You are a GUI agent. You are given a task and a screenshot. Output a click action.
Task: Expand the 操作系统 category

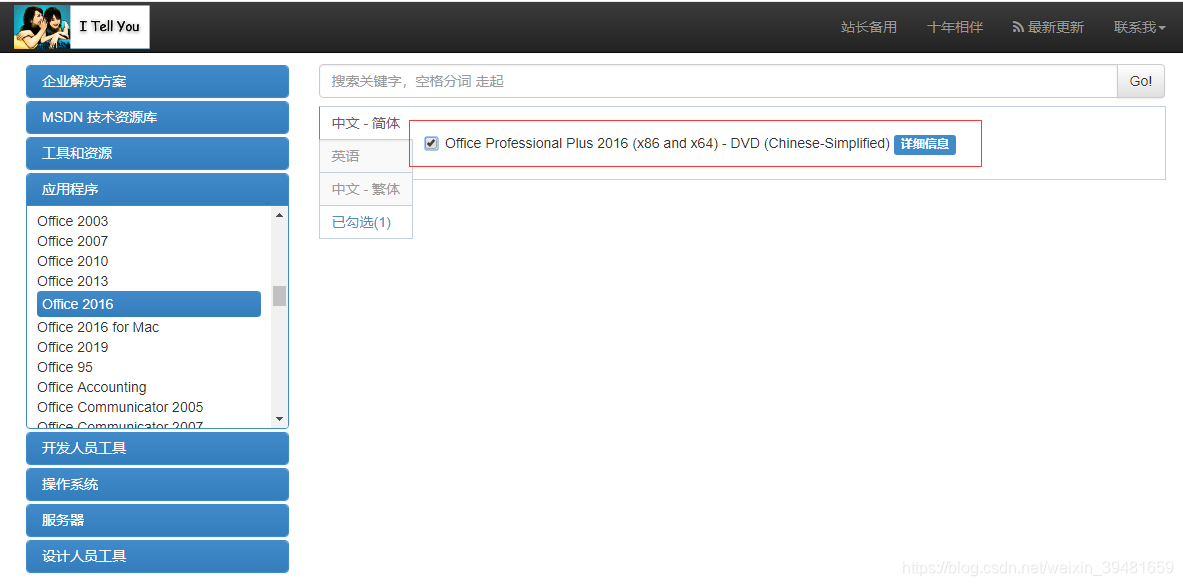157,484
